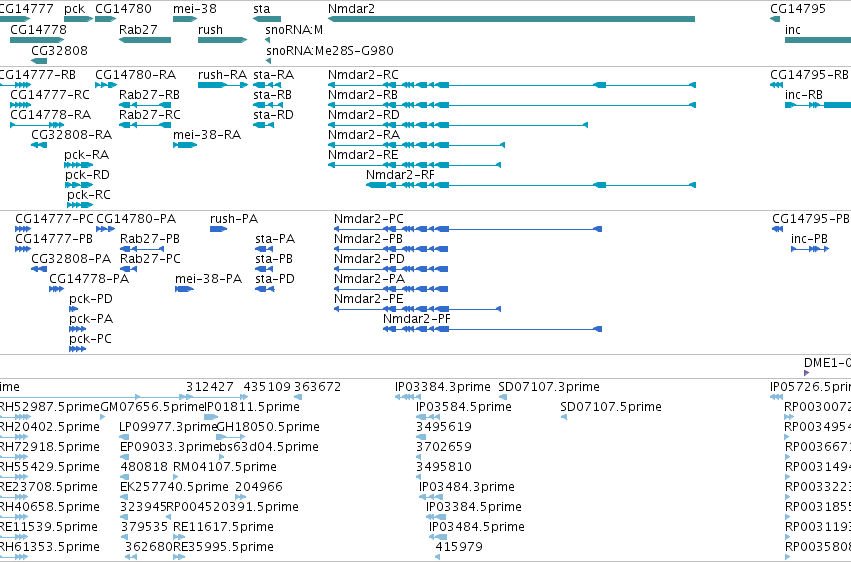Image resolution: width=851 pixels, height=562 pixels.
Task: Click the 3702659 EST label
Action: tap(444, 447)
